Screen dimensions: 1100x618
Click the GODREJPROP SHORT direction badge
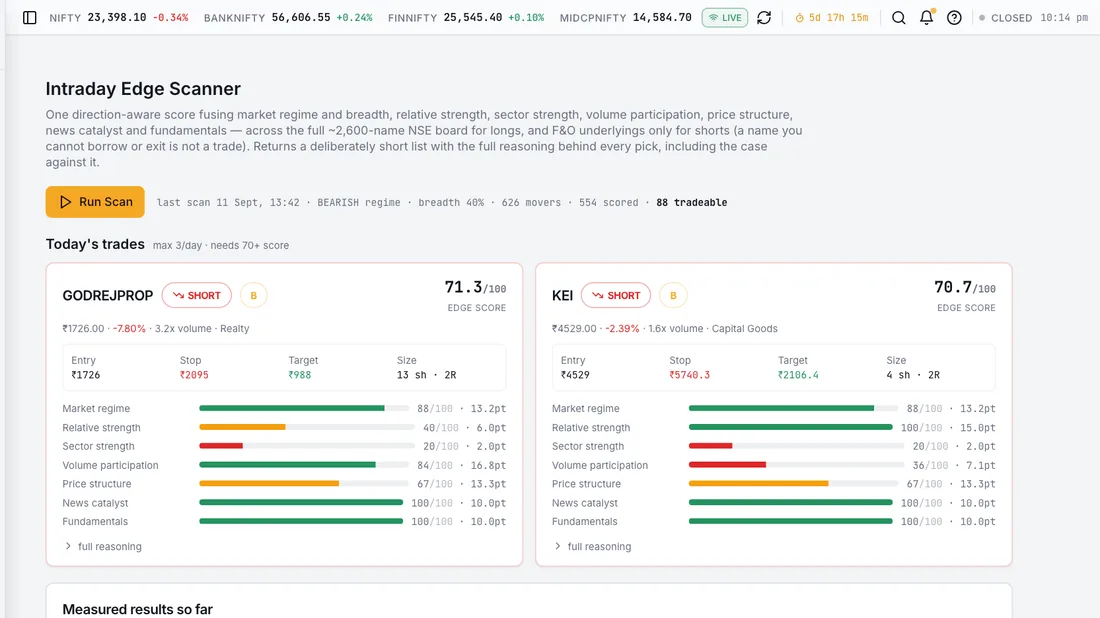(x=196, y=295)
